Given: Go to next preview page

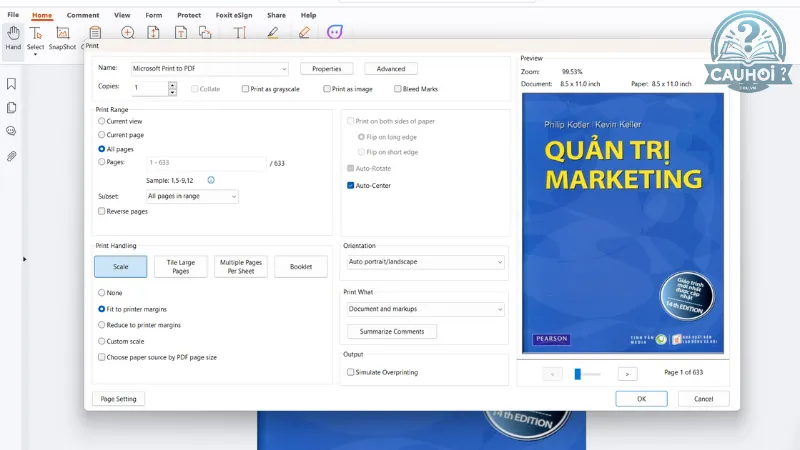Looking at the screenshot, I should (627, 374).
